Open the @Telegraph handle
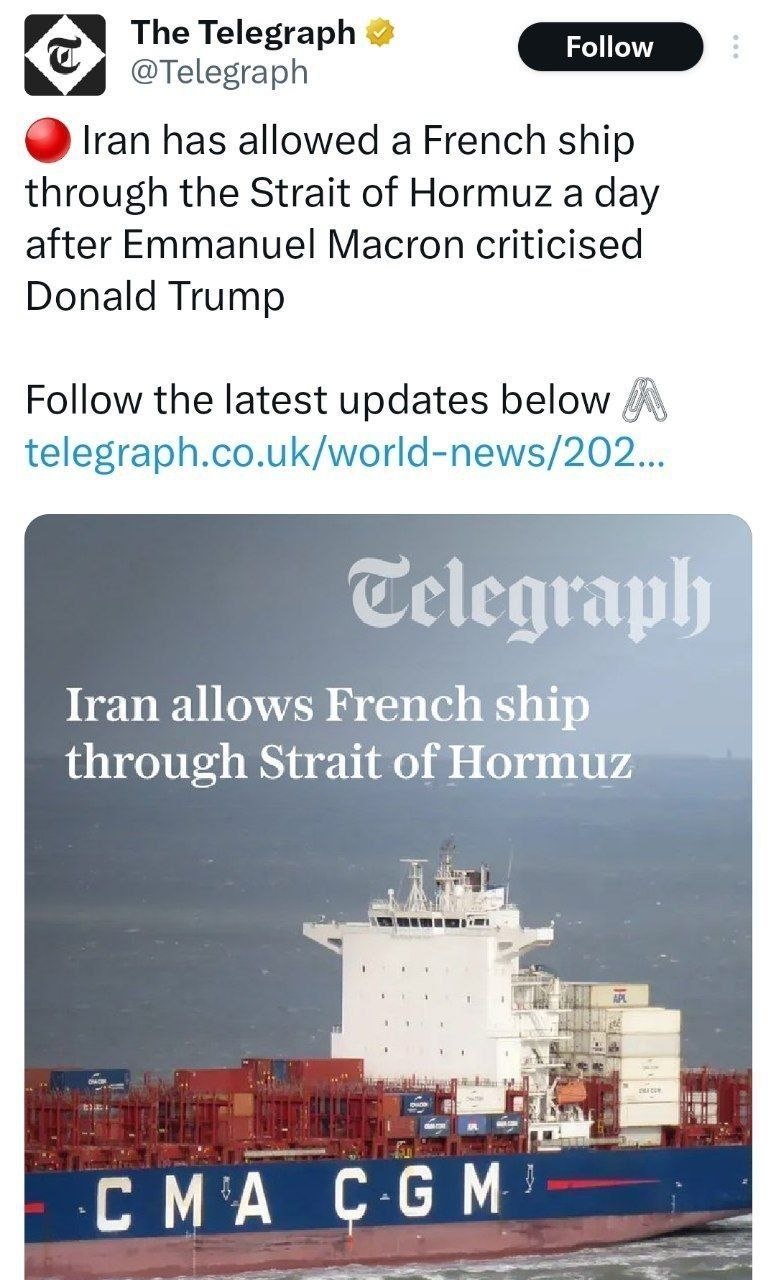Viewport: 776px width, 1280px height. pyautogui.click(x=219, y=73)
